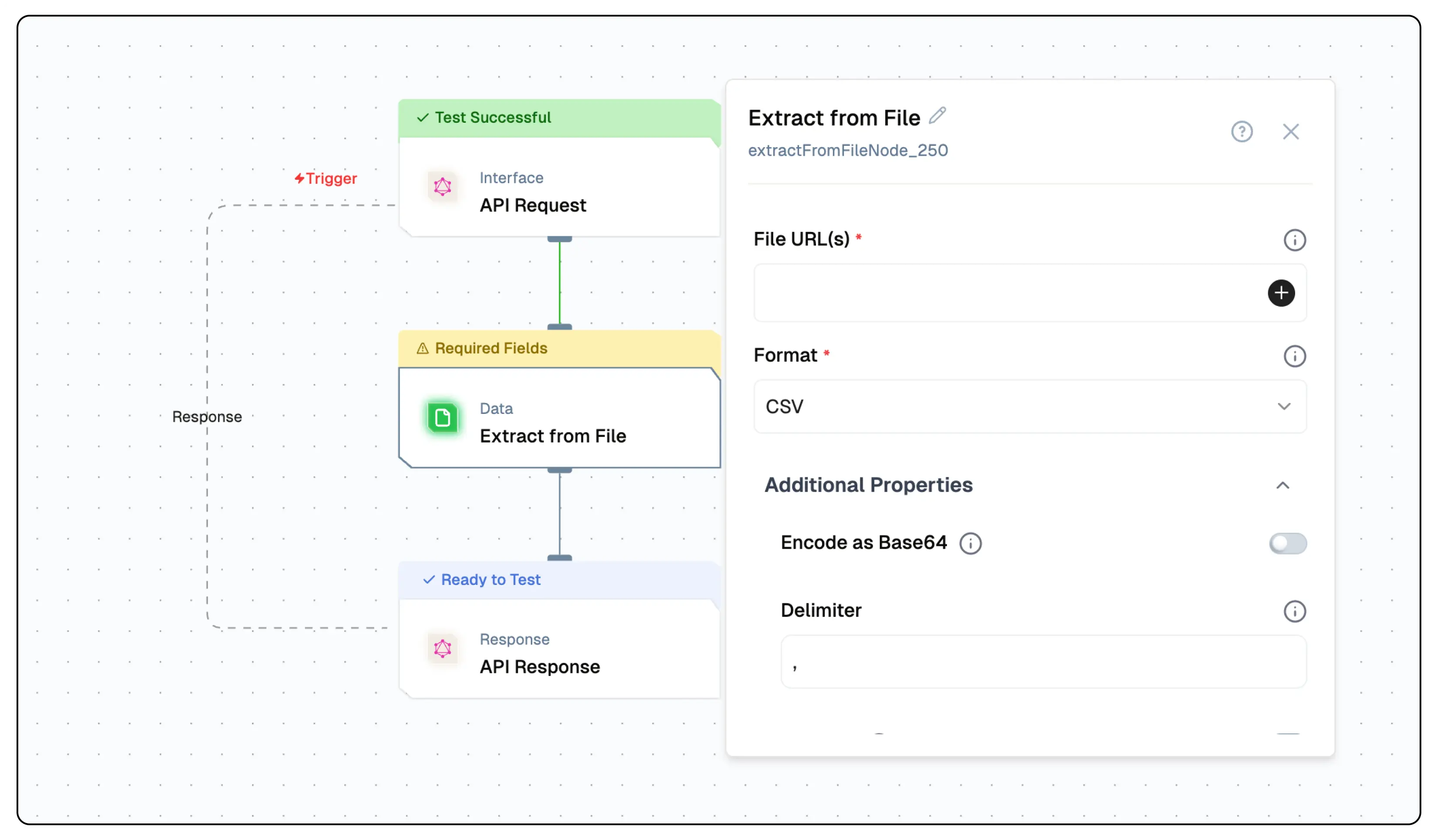Show the Encode as Base64 info tooltip
Viewport: 1437px width, 840px height.
coord(970,544)
